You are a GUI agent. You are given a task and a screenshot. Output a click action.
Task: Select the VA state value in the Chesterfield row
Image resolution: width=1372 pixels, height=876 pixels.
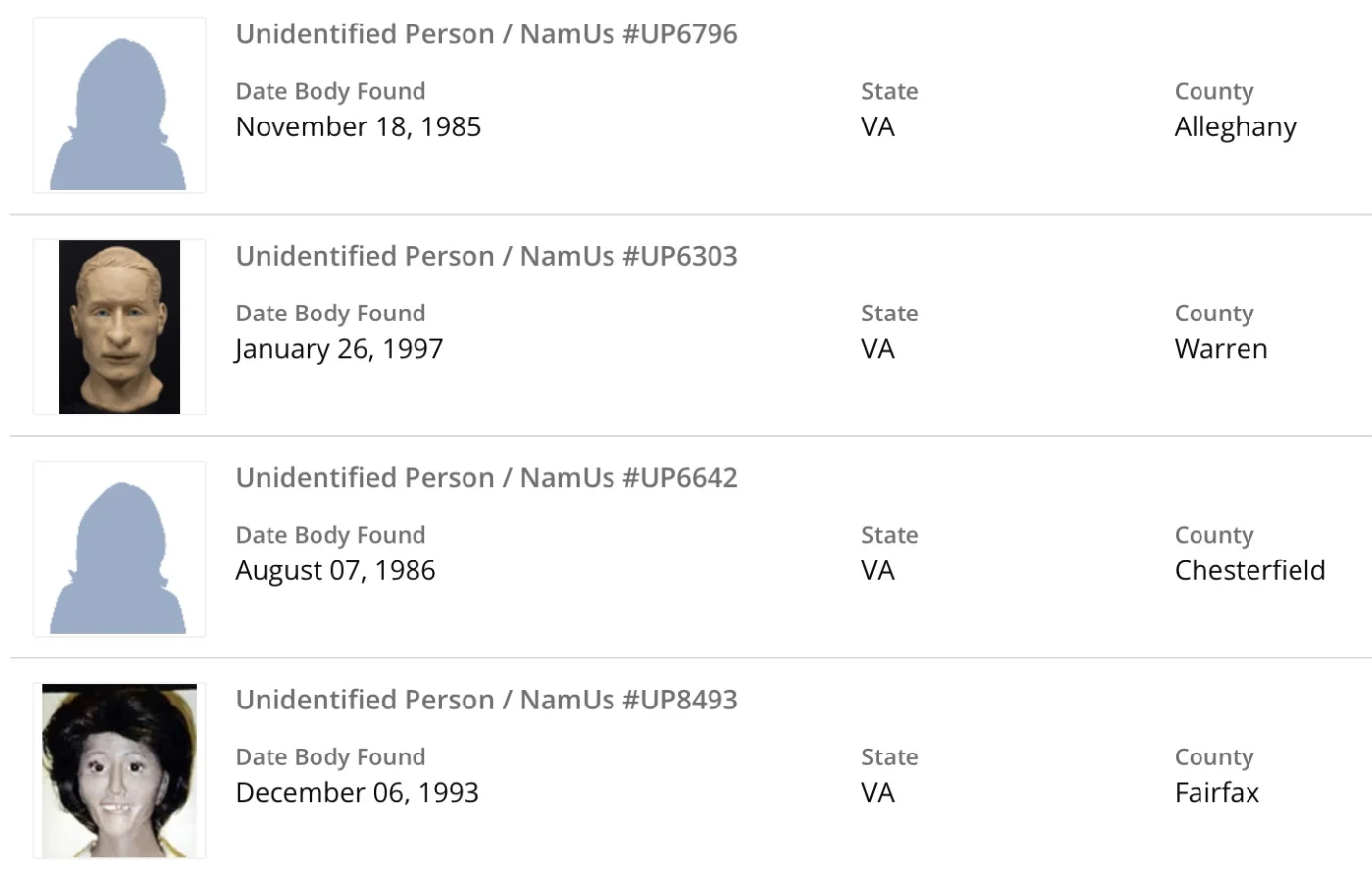click(x=877, y=571)
